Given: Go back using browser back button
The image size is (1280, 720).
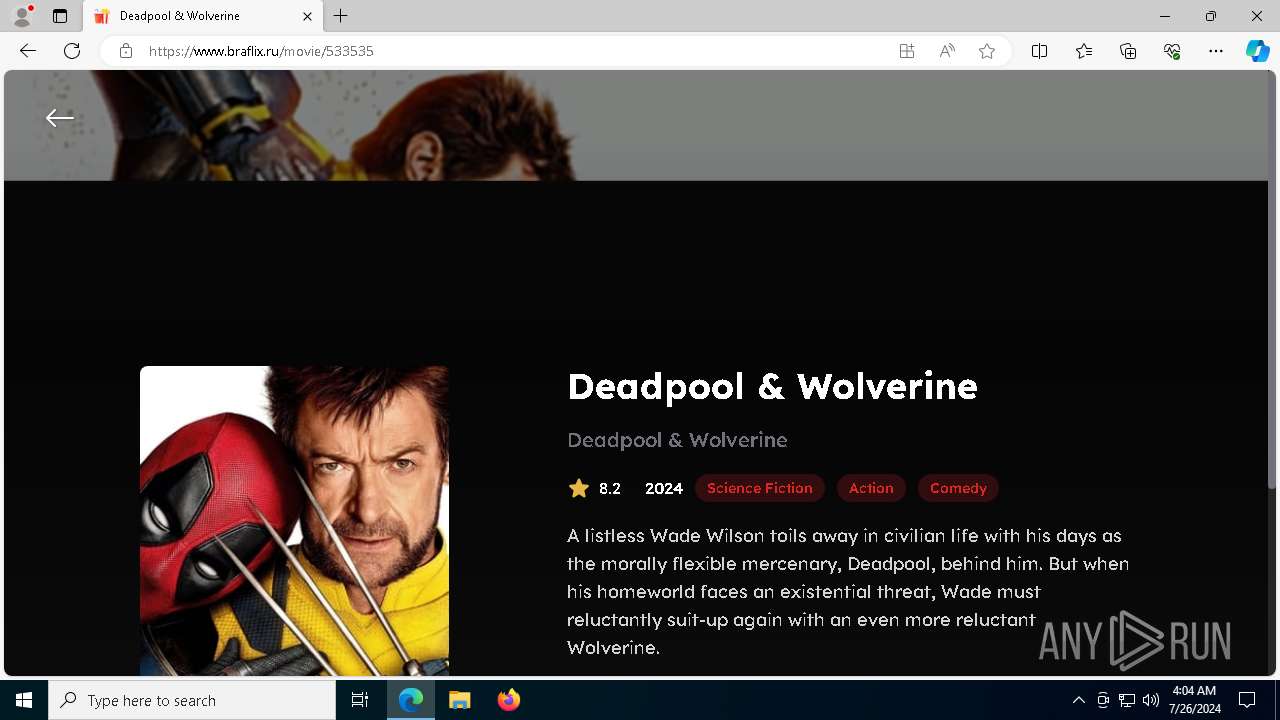Looking at the screenshot, I should pyautogui.click(x=28, y=51).
